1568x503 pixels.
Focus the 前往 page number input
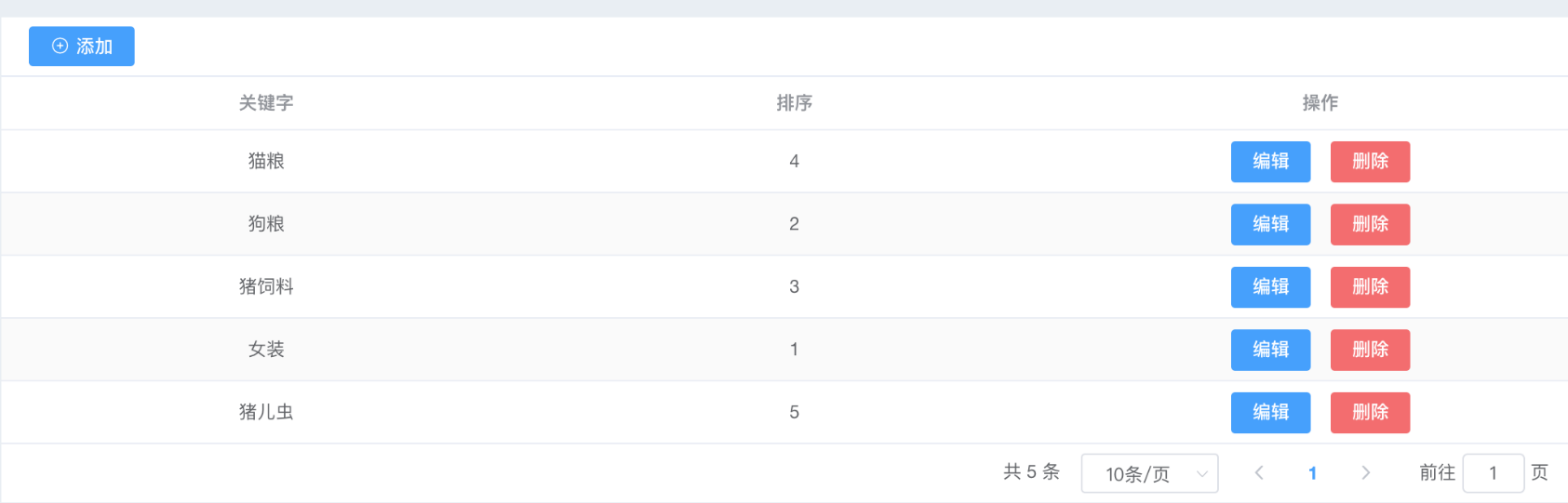[1493, 473]
